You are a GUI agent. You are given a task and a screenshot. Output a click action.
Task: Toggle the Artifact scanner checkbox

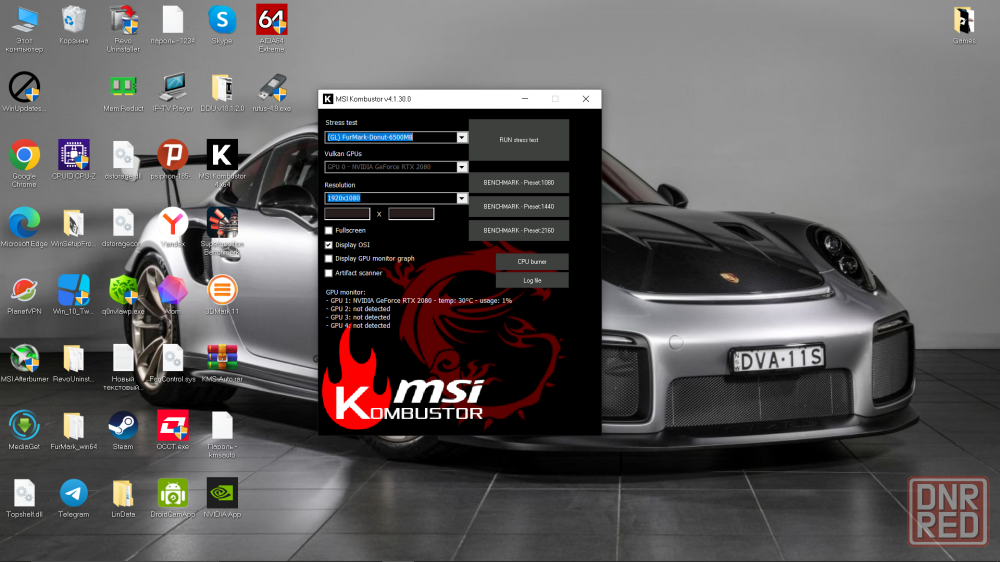[x=329, y=273]
